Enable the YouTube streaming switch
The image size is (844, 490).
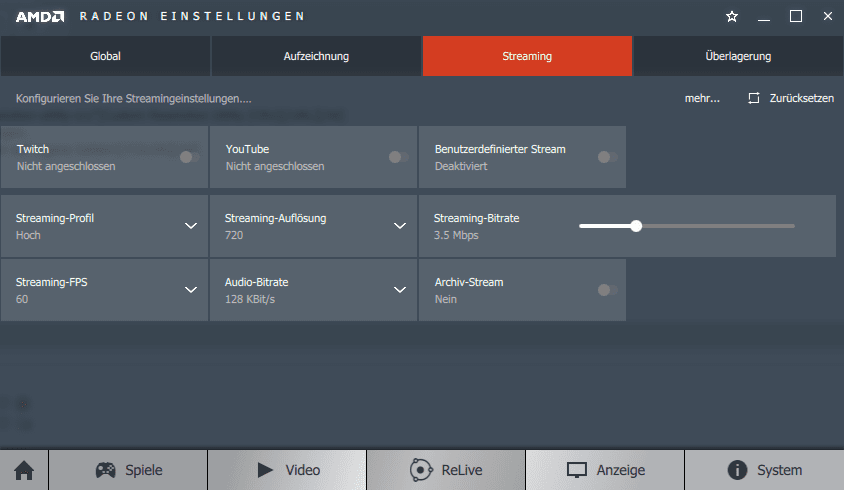398,157
